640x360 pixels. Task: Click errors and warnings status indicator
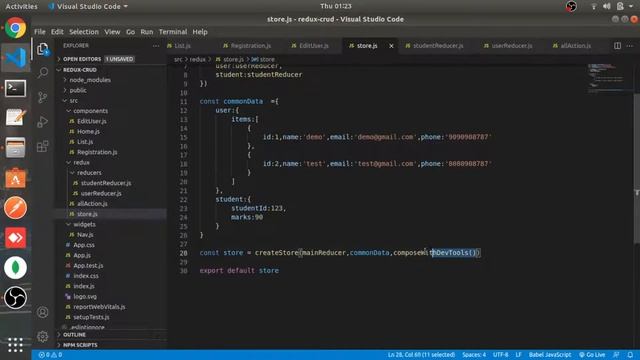[50, 355]
